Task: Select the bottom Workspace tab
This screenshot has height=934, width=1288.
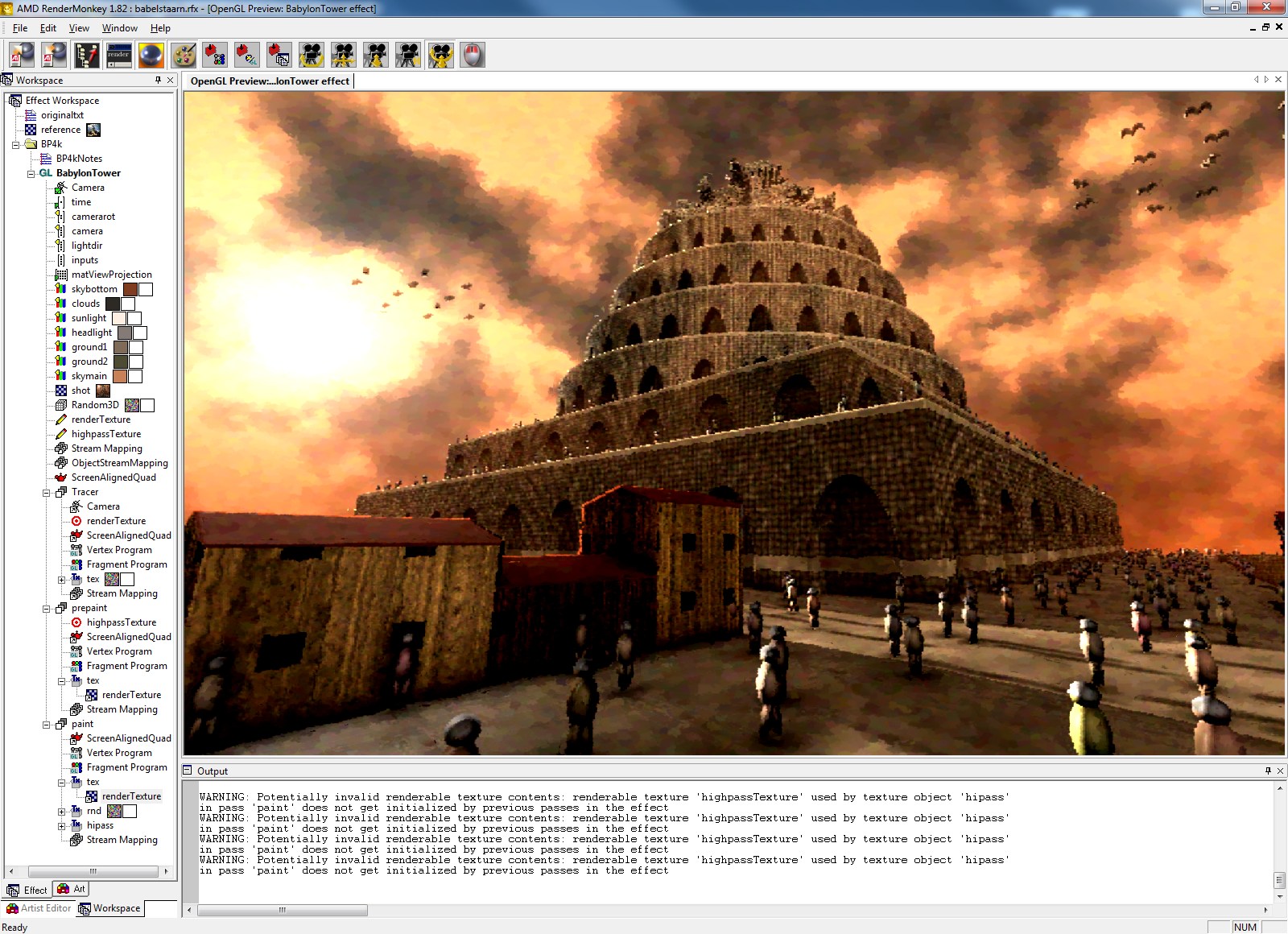Action: click(109, 908)
